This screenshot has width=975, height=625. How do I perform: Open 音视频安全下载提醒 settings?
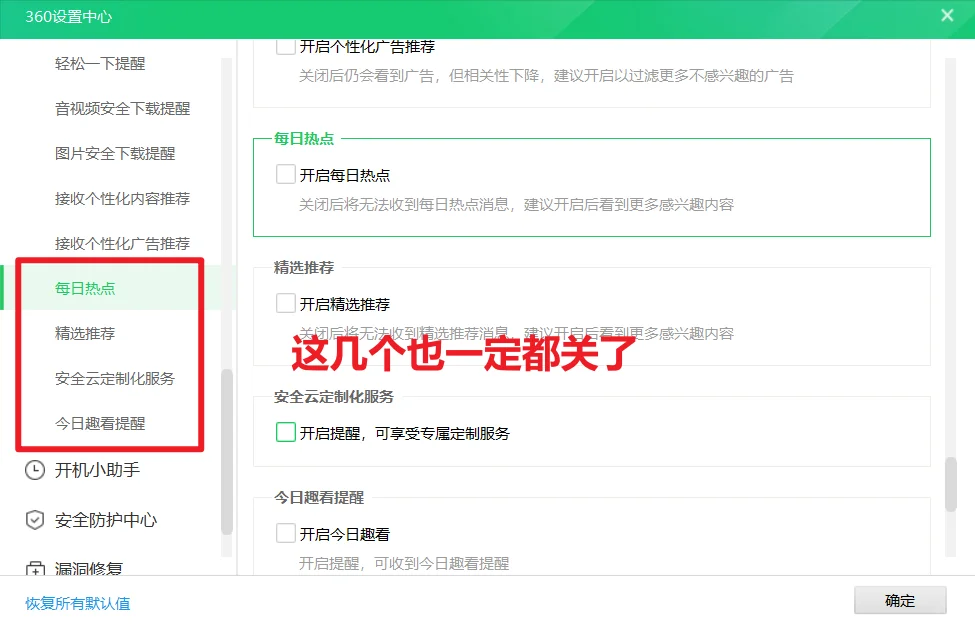click(122, 109)
